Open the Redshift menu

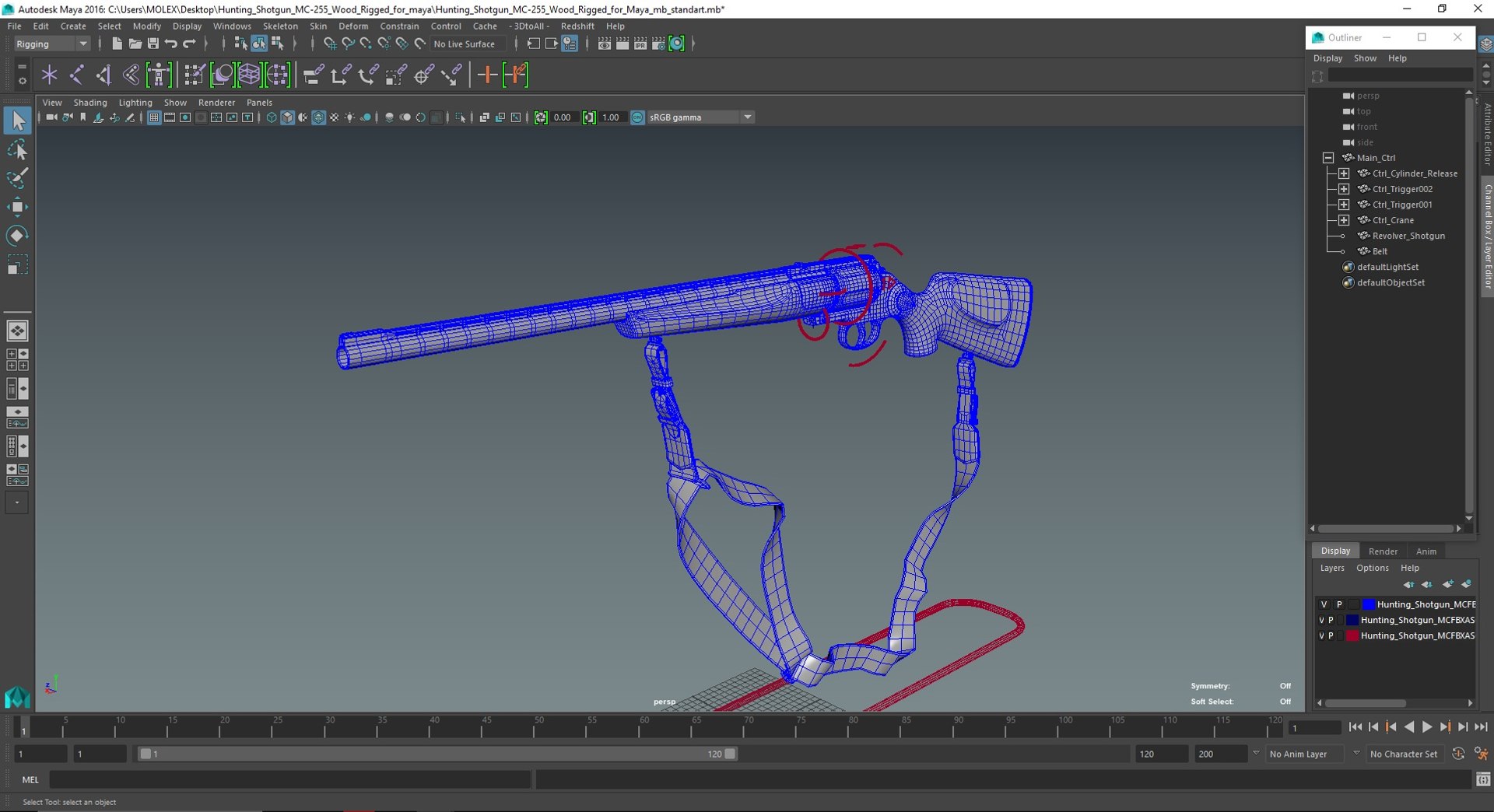point(577,26)
